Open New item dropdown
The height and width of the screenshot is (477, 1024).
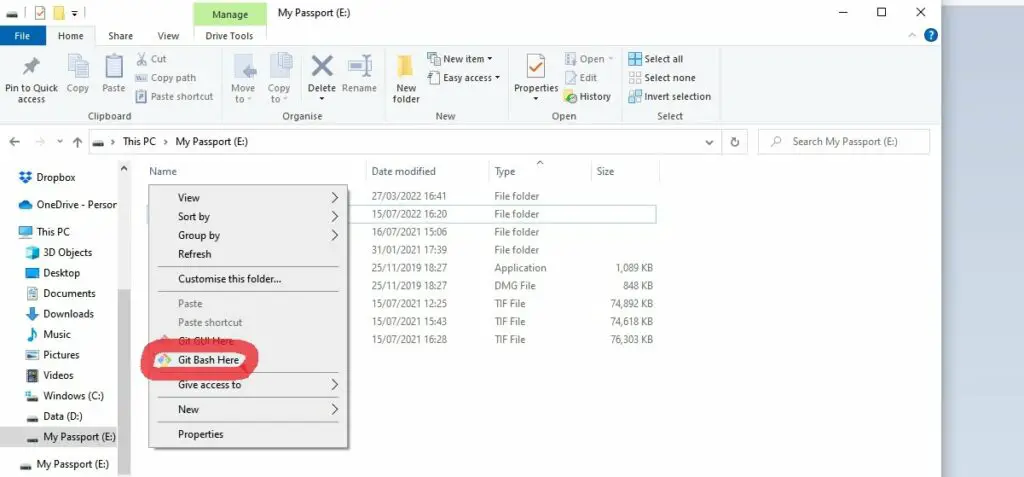tap(460, 59)
